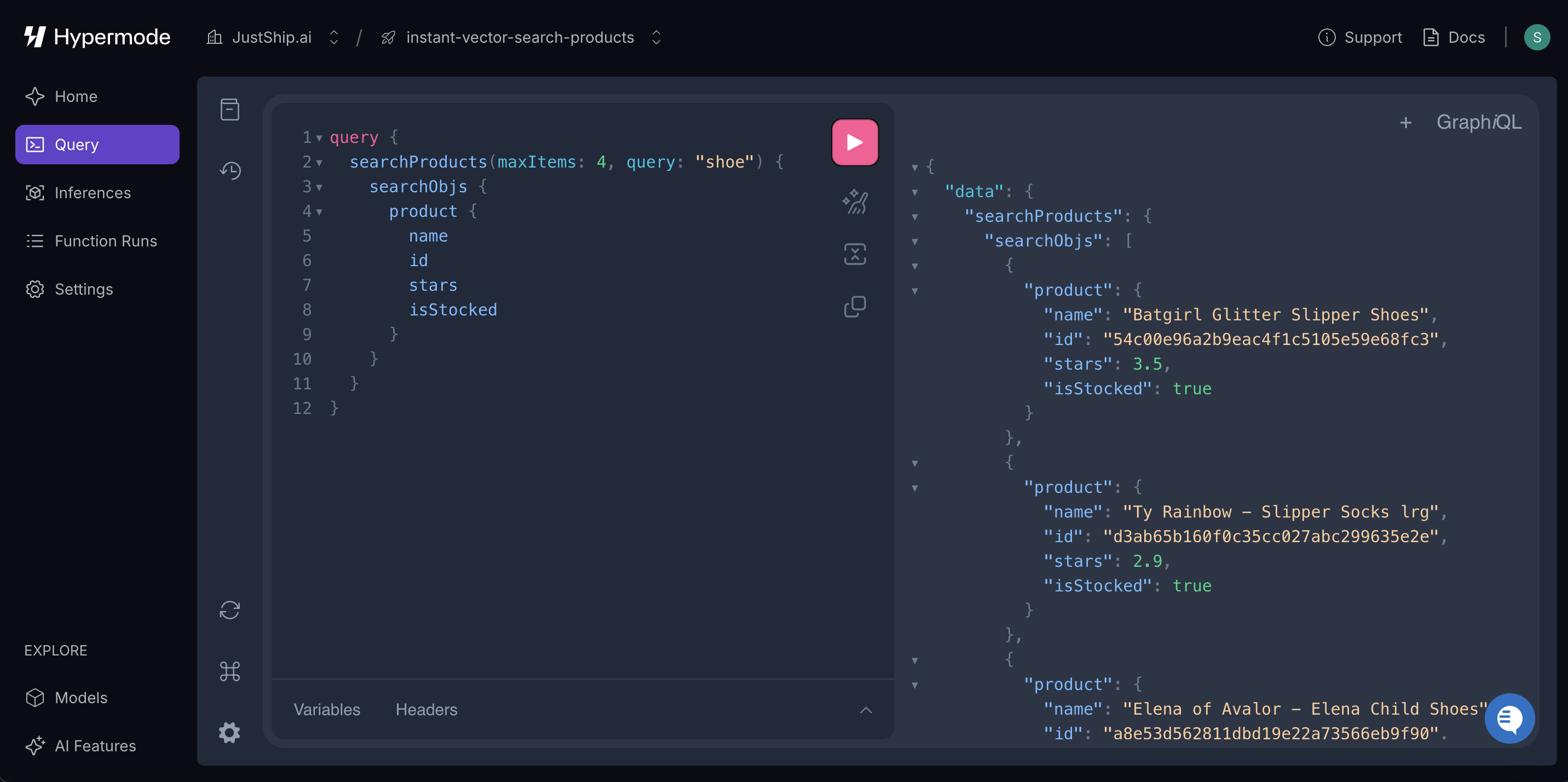Switch to the Variables tab
Screen dimensions: 1568x782
(x=326, y=710)
